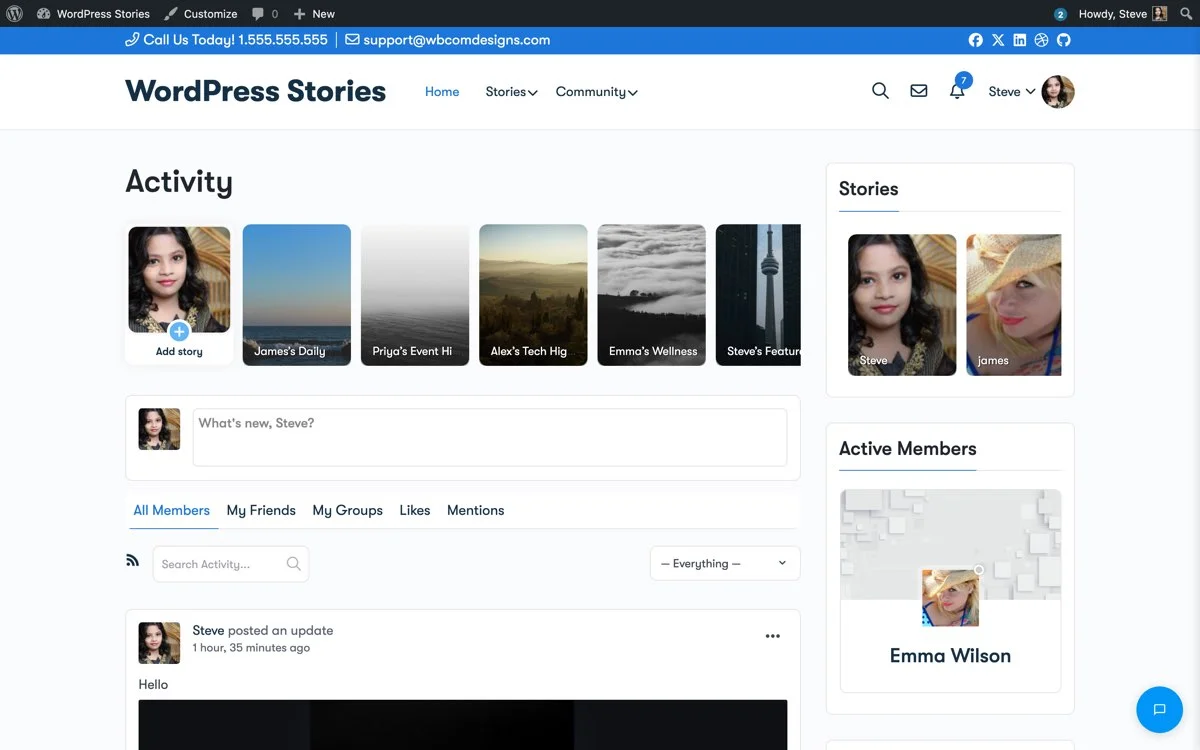Click the Dribbble icon in the top bar
This screenshot has height=750, width=1200.
[1041, 40]
